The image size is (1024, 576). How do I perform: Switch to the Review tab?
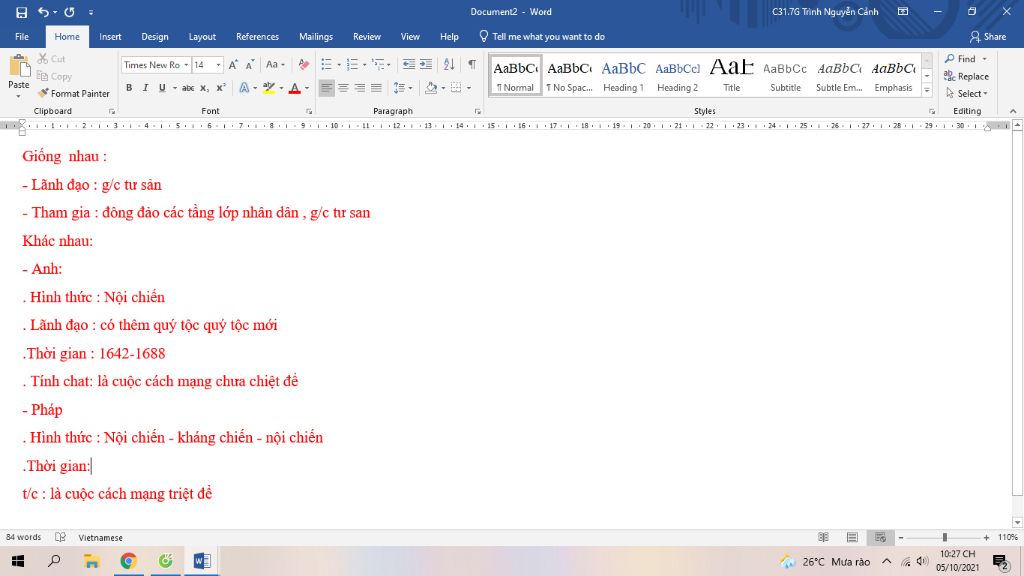pos(367,37)
